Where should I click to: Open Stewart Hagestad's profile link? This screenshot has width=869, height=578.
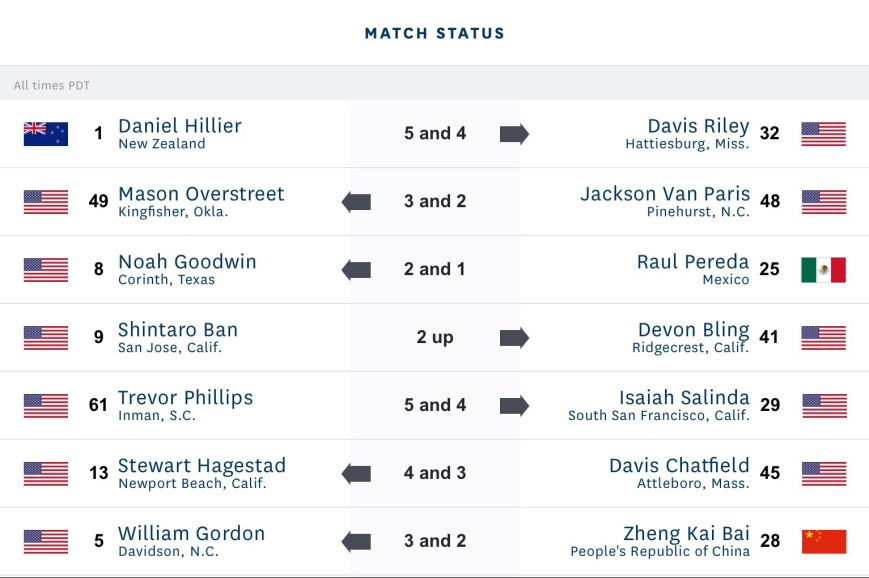pos(202,466)
